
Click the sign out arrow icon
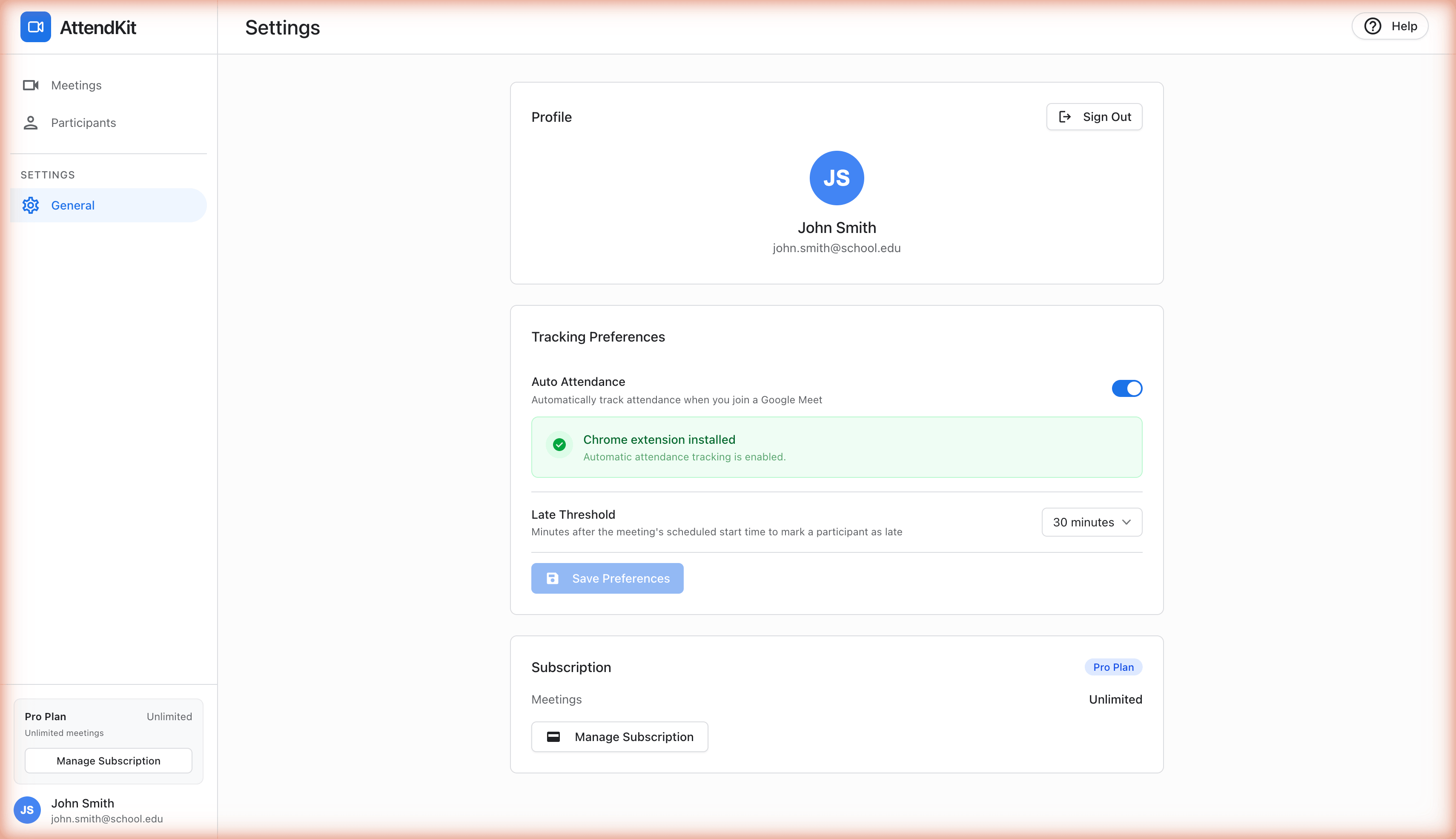(1065, 117)
